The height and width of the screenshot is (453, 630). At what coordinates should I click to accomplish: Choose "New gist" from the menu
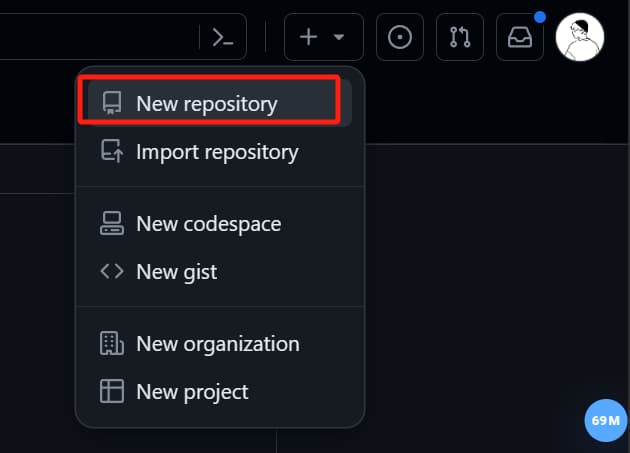pyautogui.click(x=176, y=271)
